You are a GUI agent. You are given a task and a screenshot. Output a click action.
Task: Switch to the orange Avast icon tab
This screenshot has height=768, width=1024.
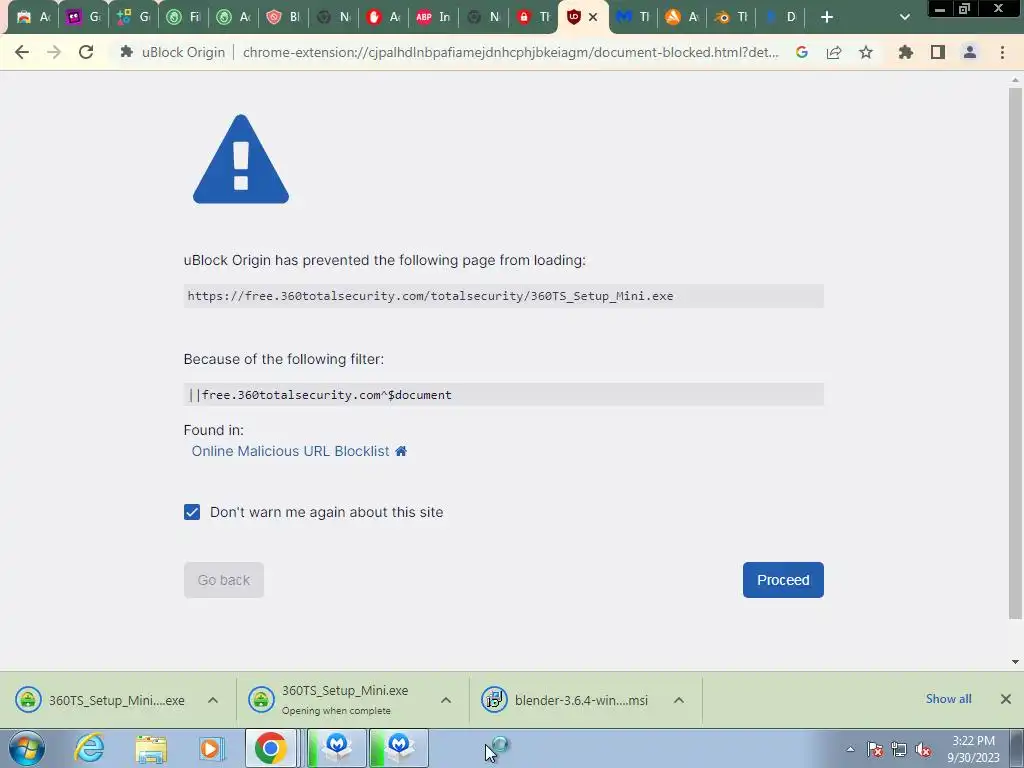[x=682, y=17]
